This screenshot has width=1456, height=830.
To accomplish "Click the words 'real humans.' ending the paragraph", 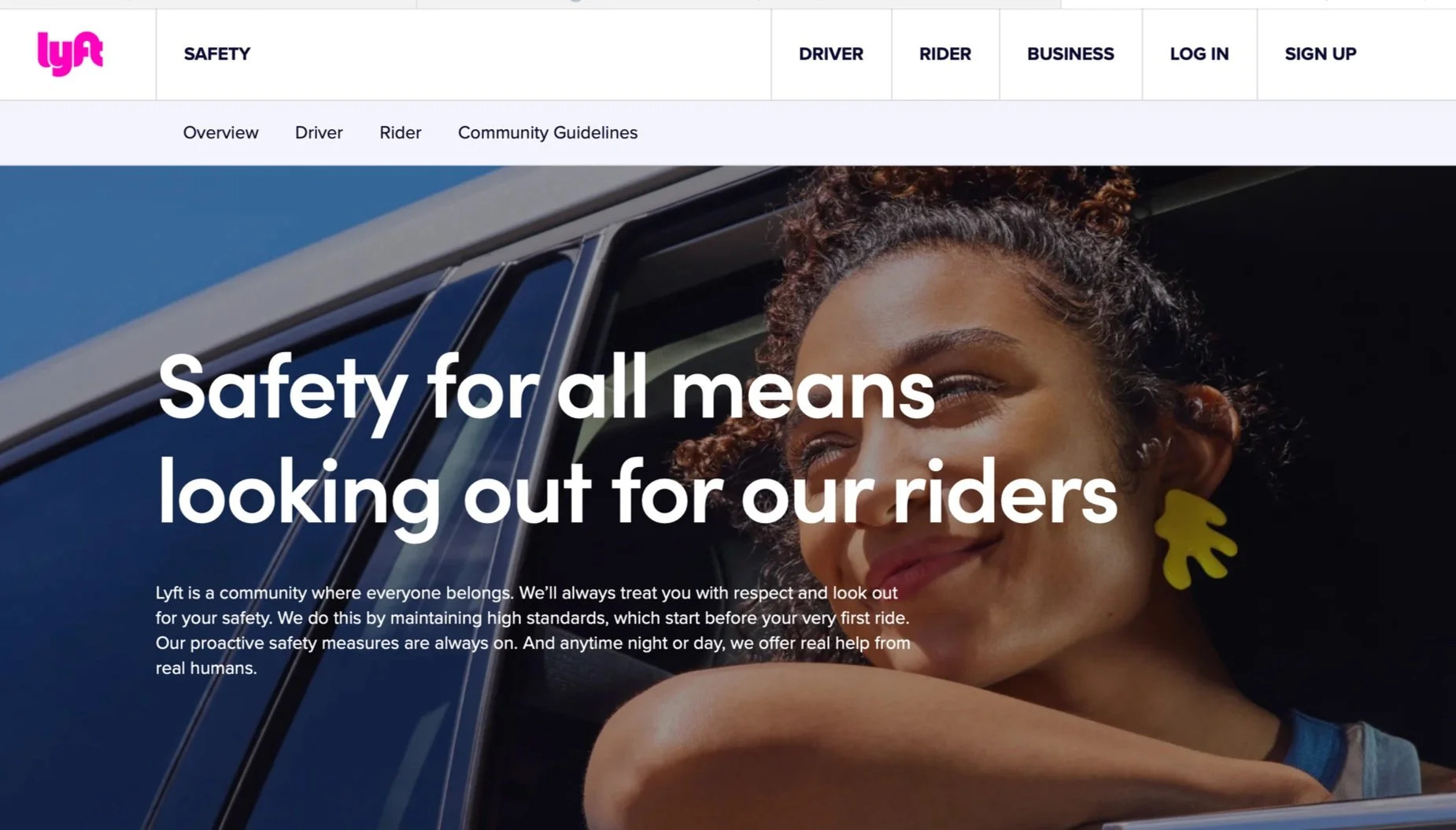I will [x=206, y=669].
